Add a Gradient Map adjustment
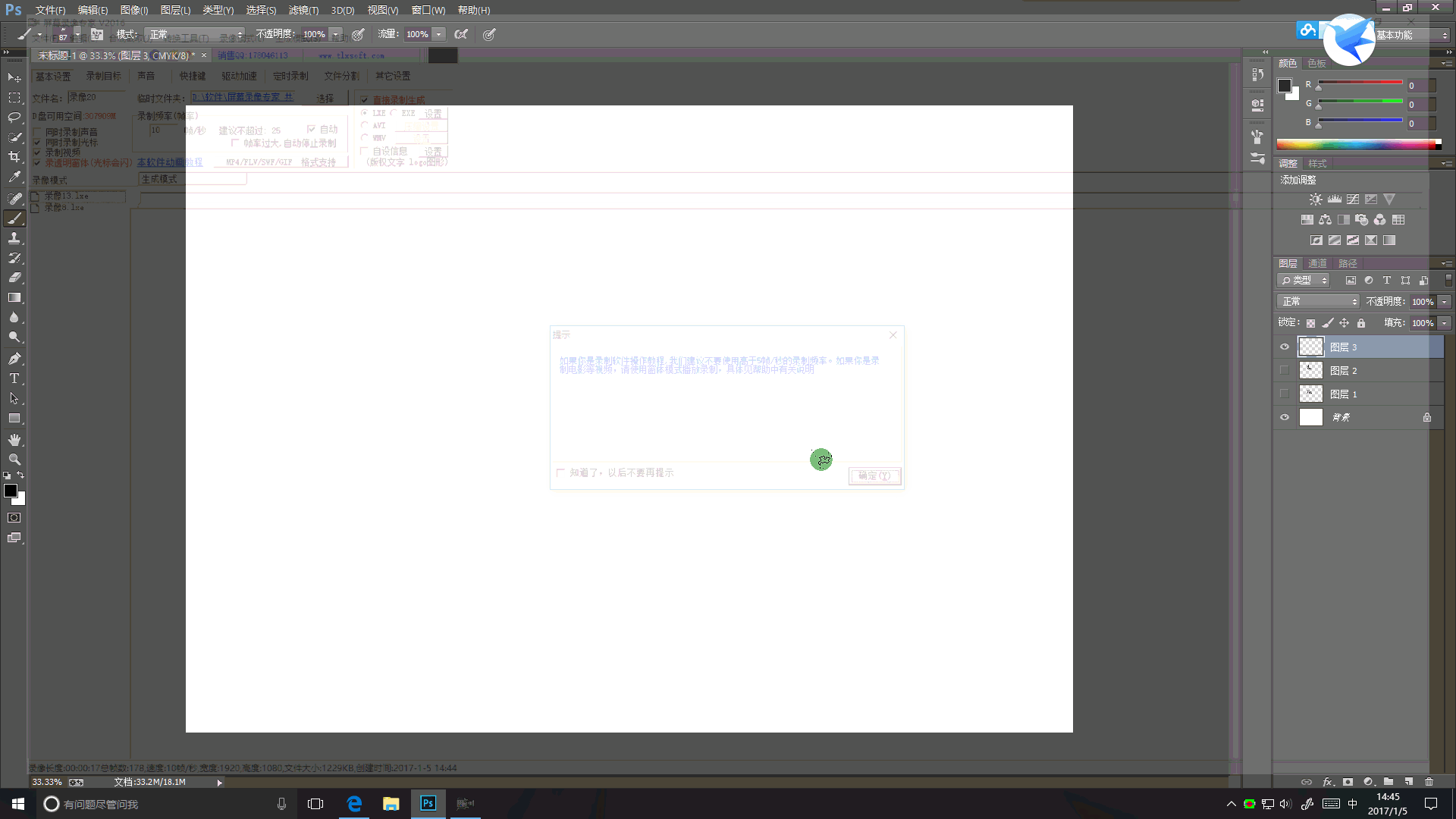Image resolution: width=1456 pixels, height=819 pixels. pyautogui.click(x=1389, y=240)
